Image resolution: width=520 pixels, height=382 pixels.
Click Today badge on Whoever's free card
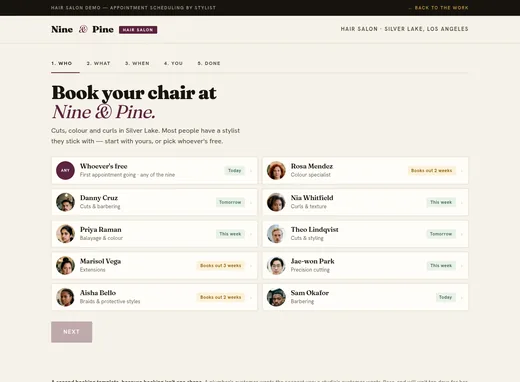[x=234, y=170]
